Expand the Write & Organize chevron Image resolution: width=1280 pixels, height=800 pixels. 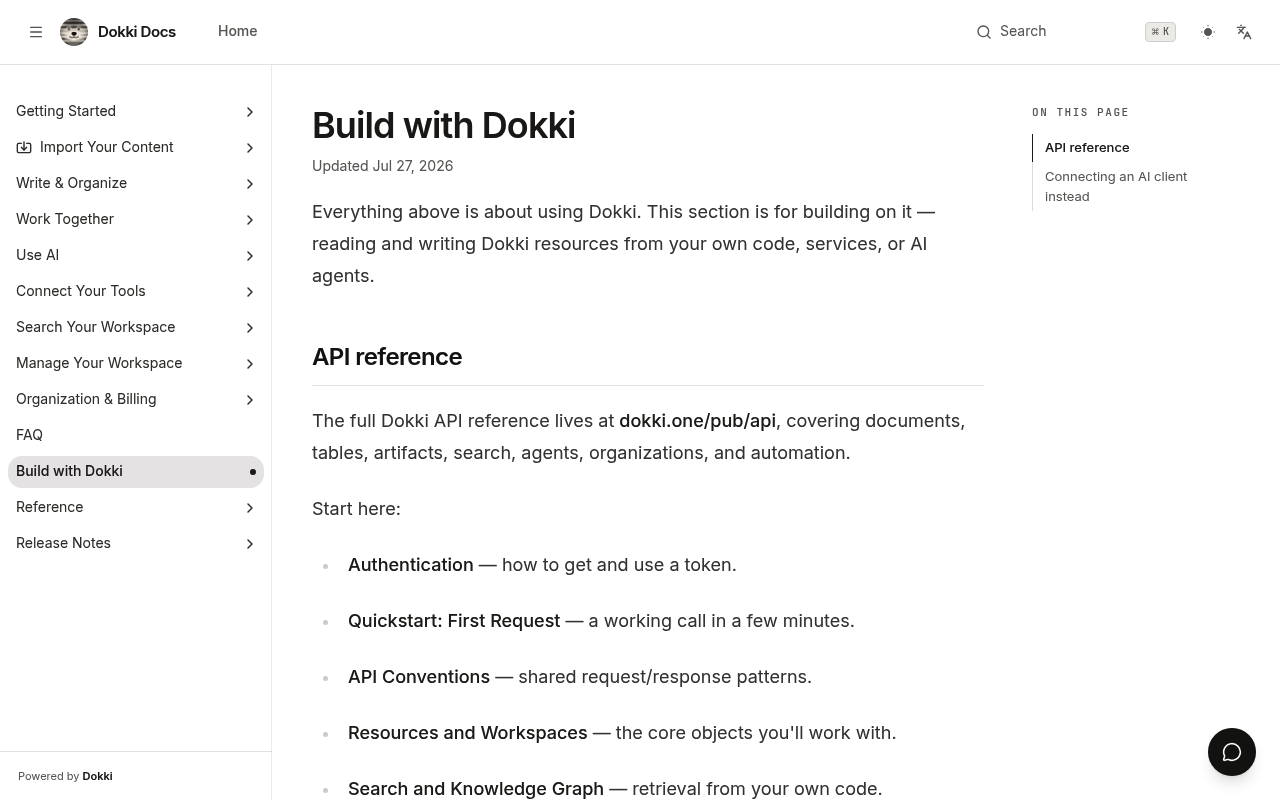(250, 184)
